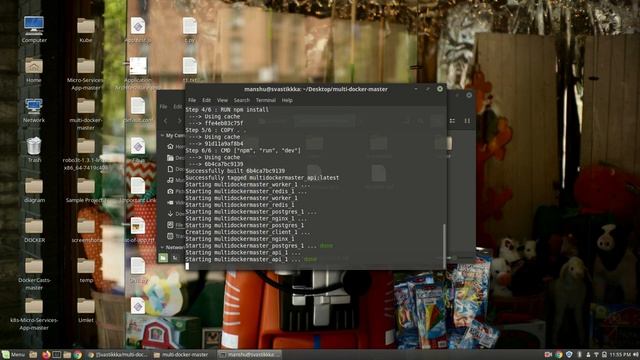Show tree view button in file manager
The image size is (640, 360).
pos(175,258)
